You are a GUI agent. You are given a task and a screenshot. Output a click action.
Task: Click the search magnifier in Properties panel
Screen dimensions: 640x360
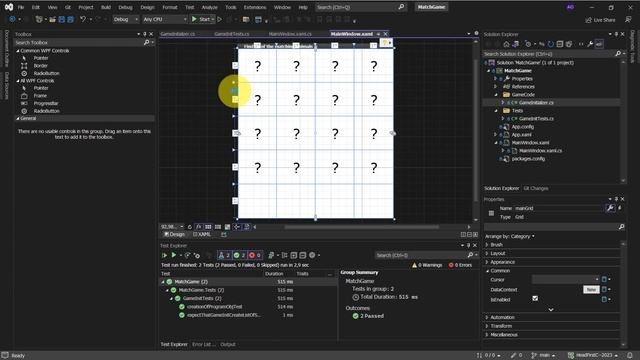point(621,227)
